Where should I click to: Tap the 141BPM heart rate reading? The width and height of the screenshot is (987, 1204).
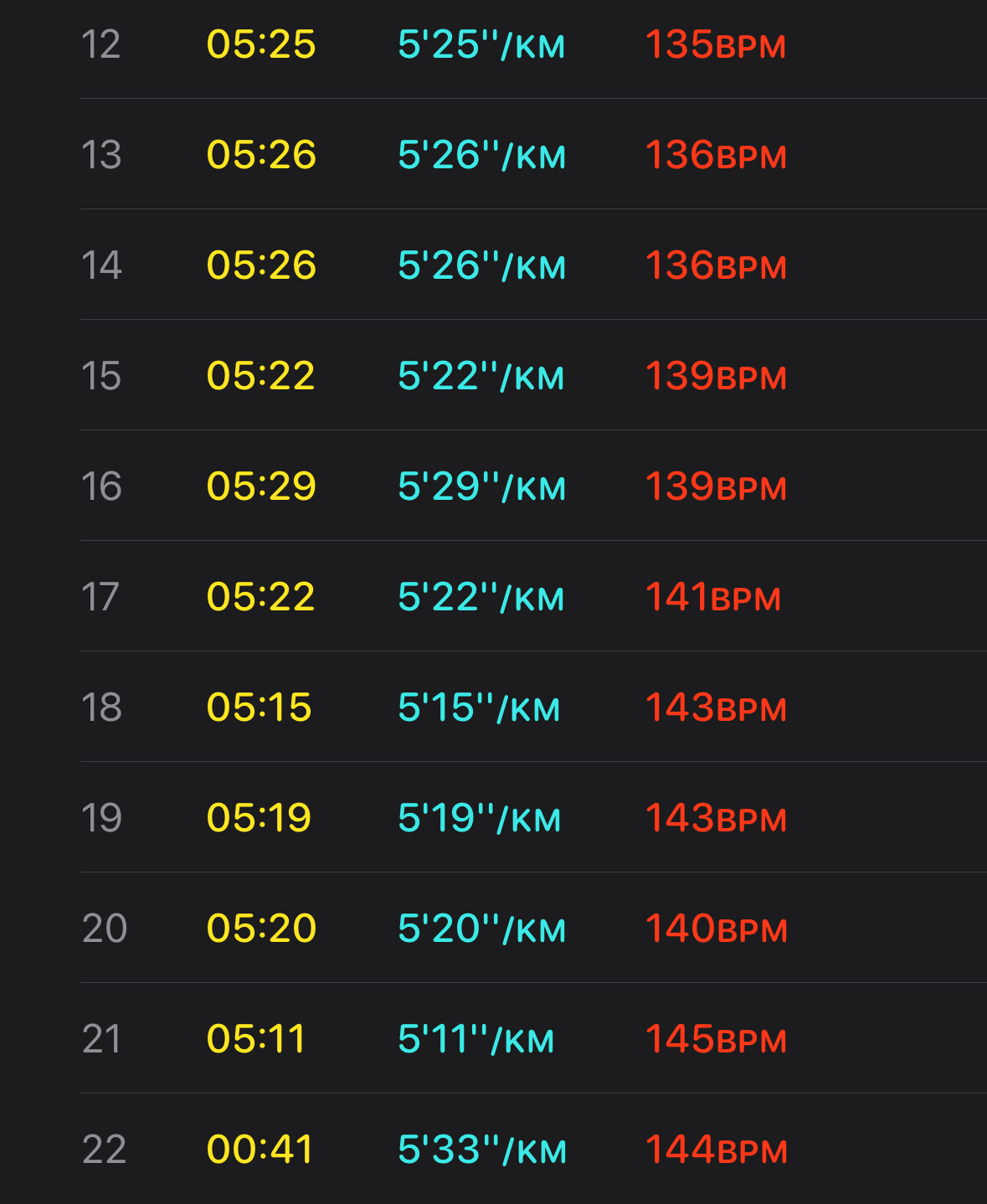(713, 597)
